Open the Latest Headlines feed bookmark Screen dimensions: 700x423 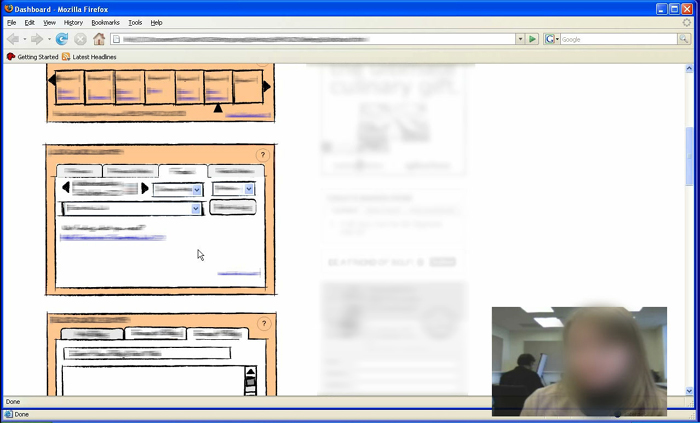pyautogui.click(x=89, y=57)
